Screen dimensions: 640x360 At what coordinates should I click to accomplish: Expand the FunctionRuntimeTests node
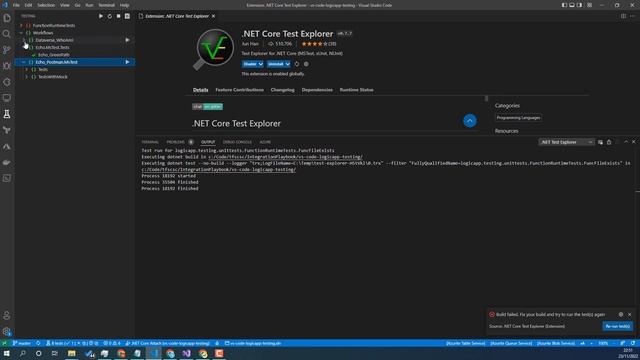coord(21,25)
